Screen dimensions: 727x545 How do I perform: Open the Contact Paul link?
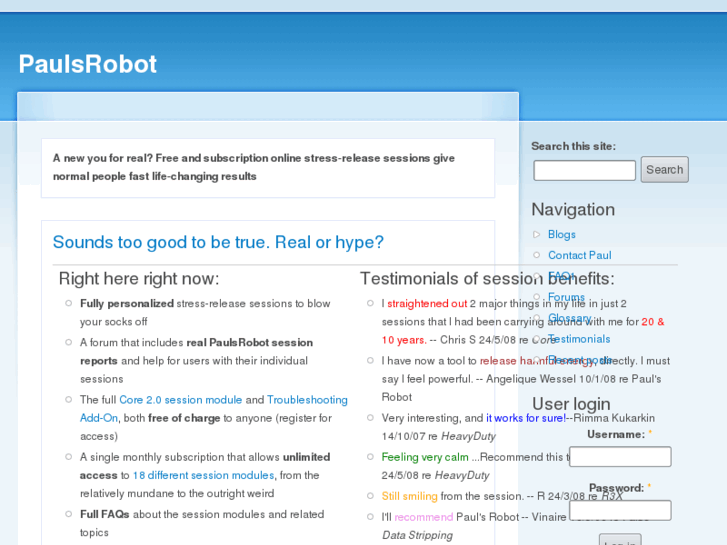[580, 255]
